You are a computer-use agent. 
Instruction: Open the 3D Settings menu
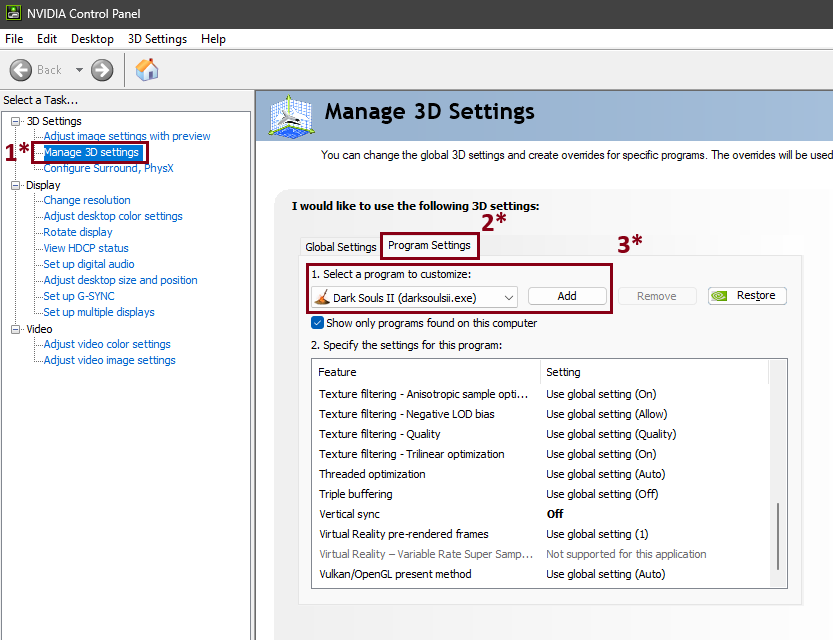pos(157,39)
